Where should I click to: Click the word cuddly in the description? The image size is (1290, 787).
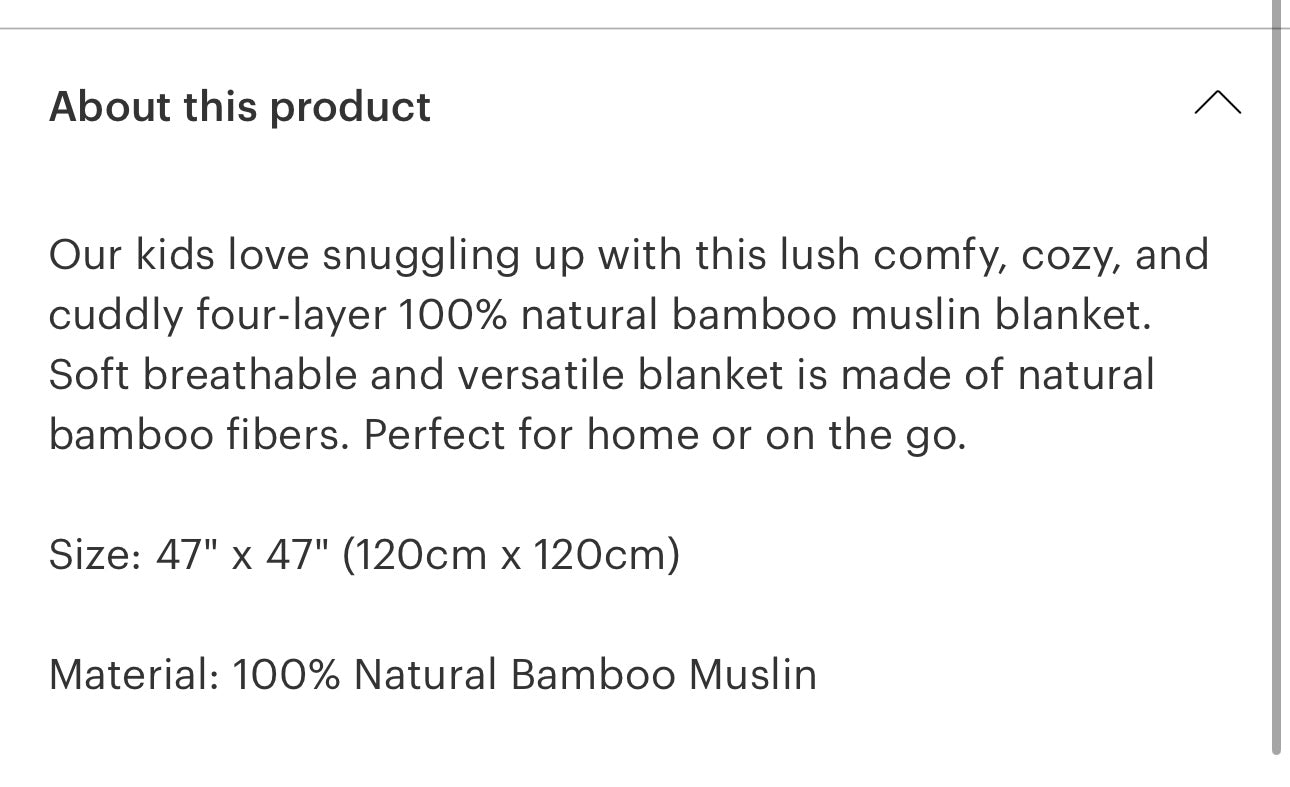[x=117, y=315]
